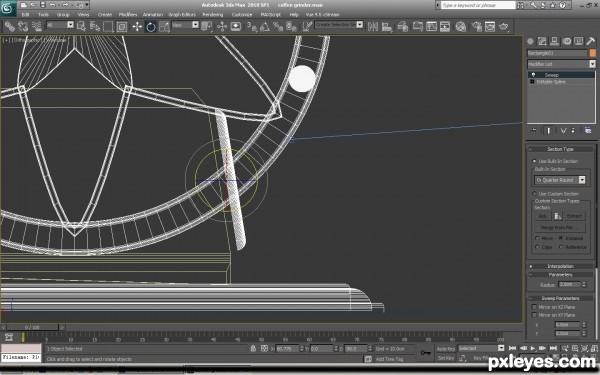Image resolution: width=600 pixels, height=375 pixels.
Task: Open the Edit menu
Action: click(x=25, y=15)
